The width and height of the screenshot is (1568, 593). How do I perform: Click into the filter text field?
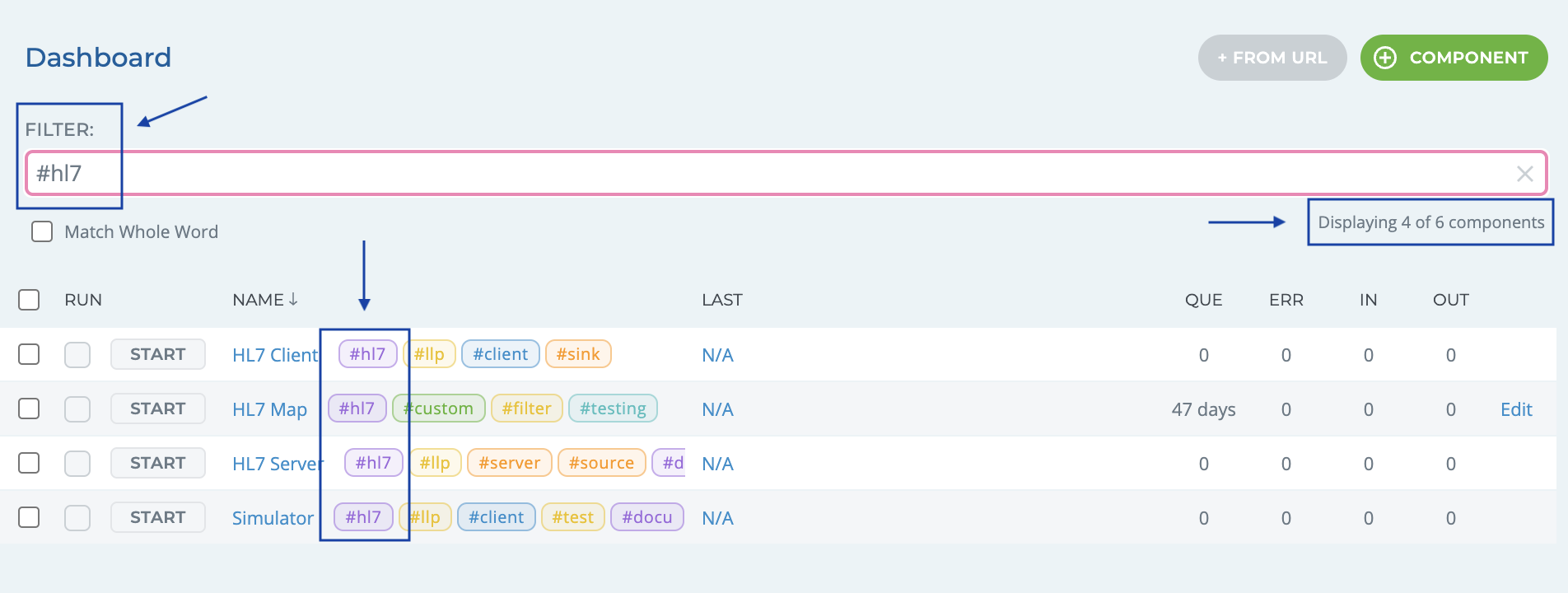pyautogui.click(x=741, y=174)
